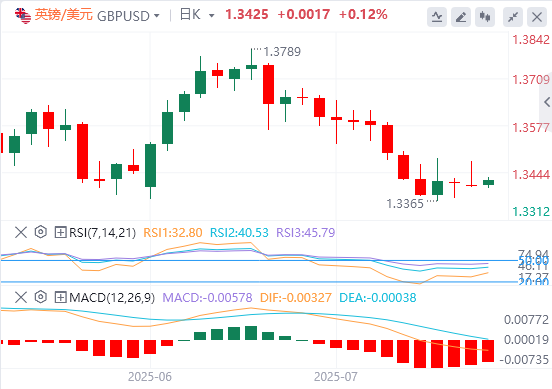The image size is (552, 389).
Task: Open the GBPUSD symbol dropdown arrow
Action: pos(157,16)
